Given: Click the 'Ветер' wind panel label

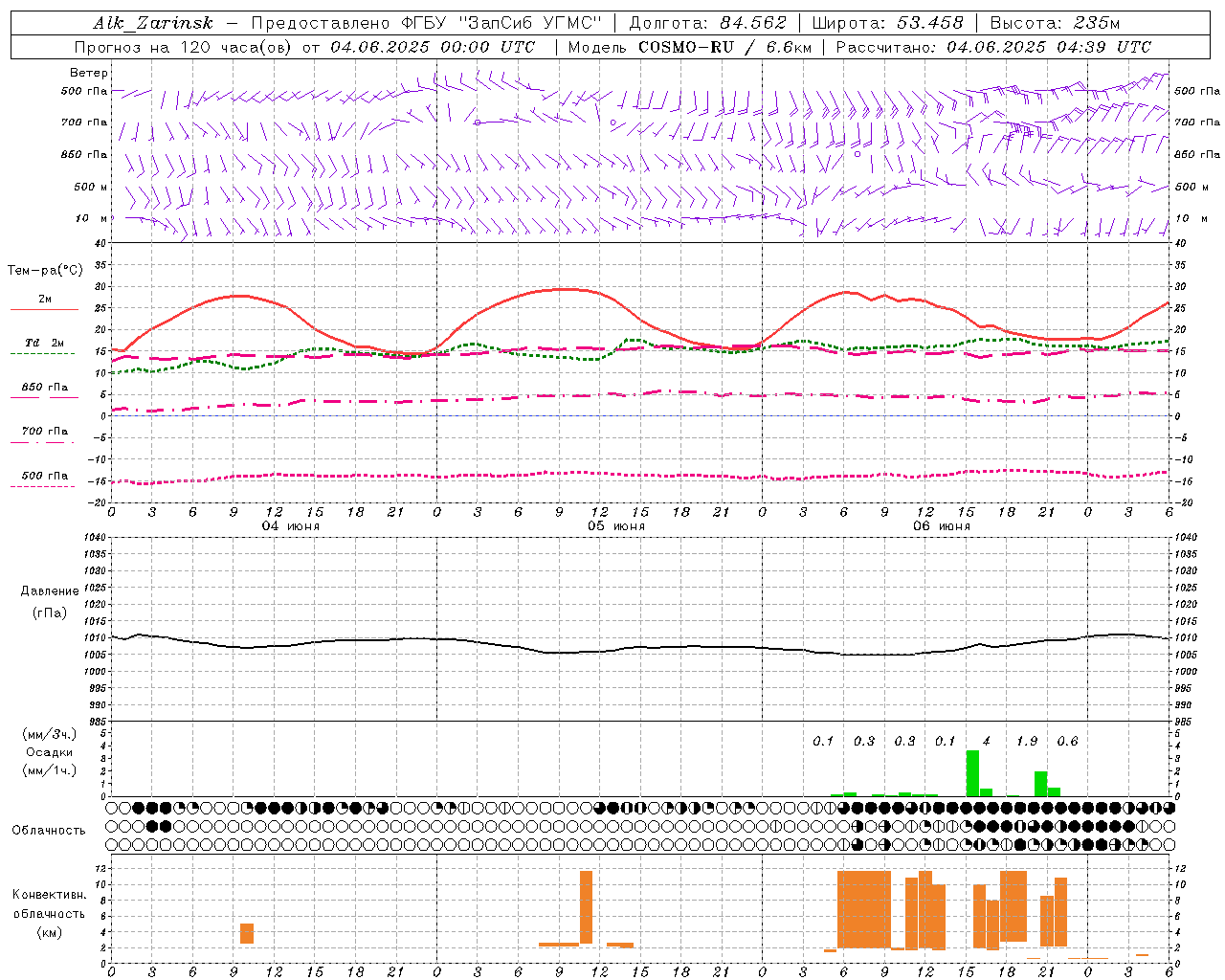Looking at the screenshot, I should click(89, 73).
